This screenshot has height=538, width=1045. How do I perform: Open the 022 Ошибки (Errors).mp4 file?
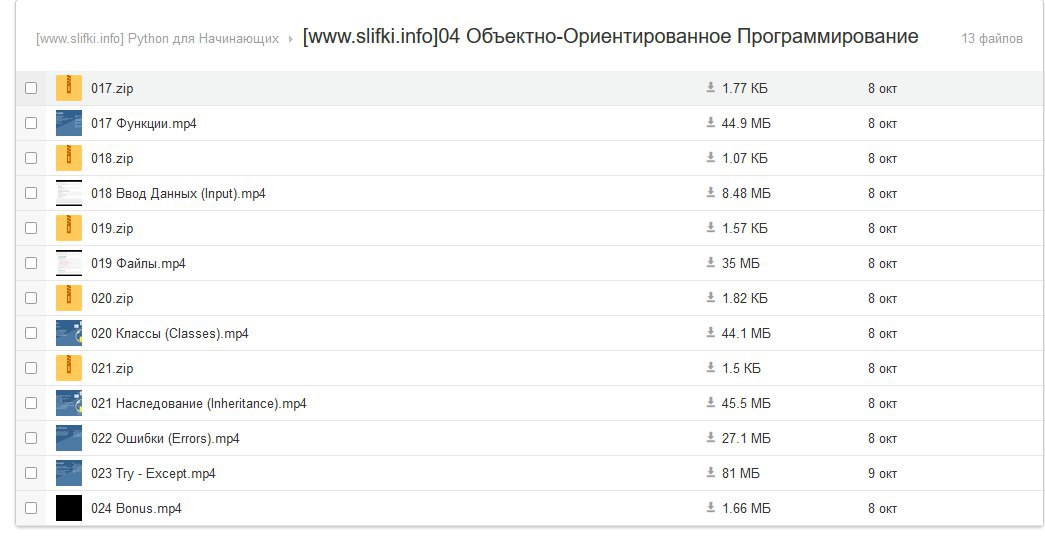coord(165,438)
